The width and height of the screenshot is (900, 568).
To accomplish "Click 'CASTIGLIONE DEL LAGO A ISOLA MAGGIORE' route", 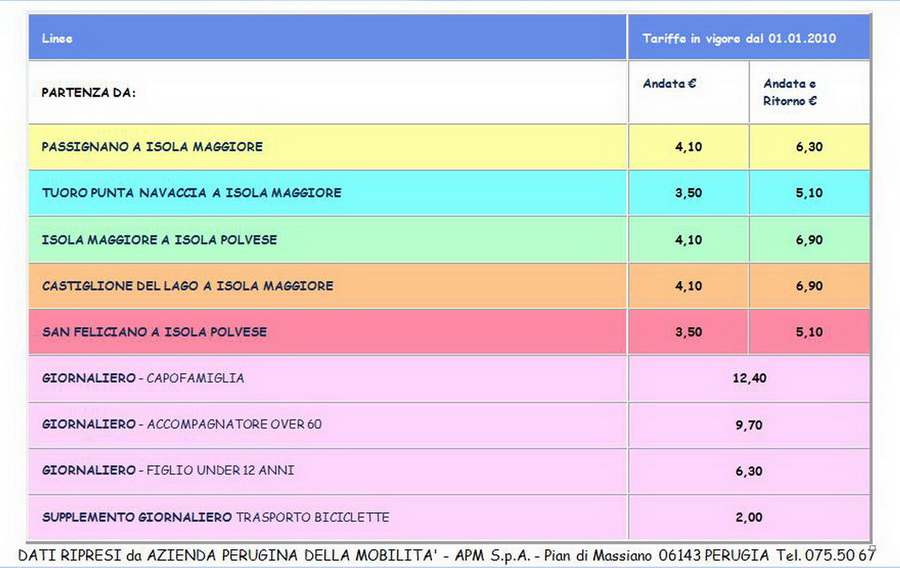I will pos(187,286).
